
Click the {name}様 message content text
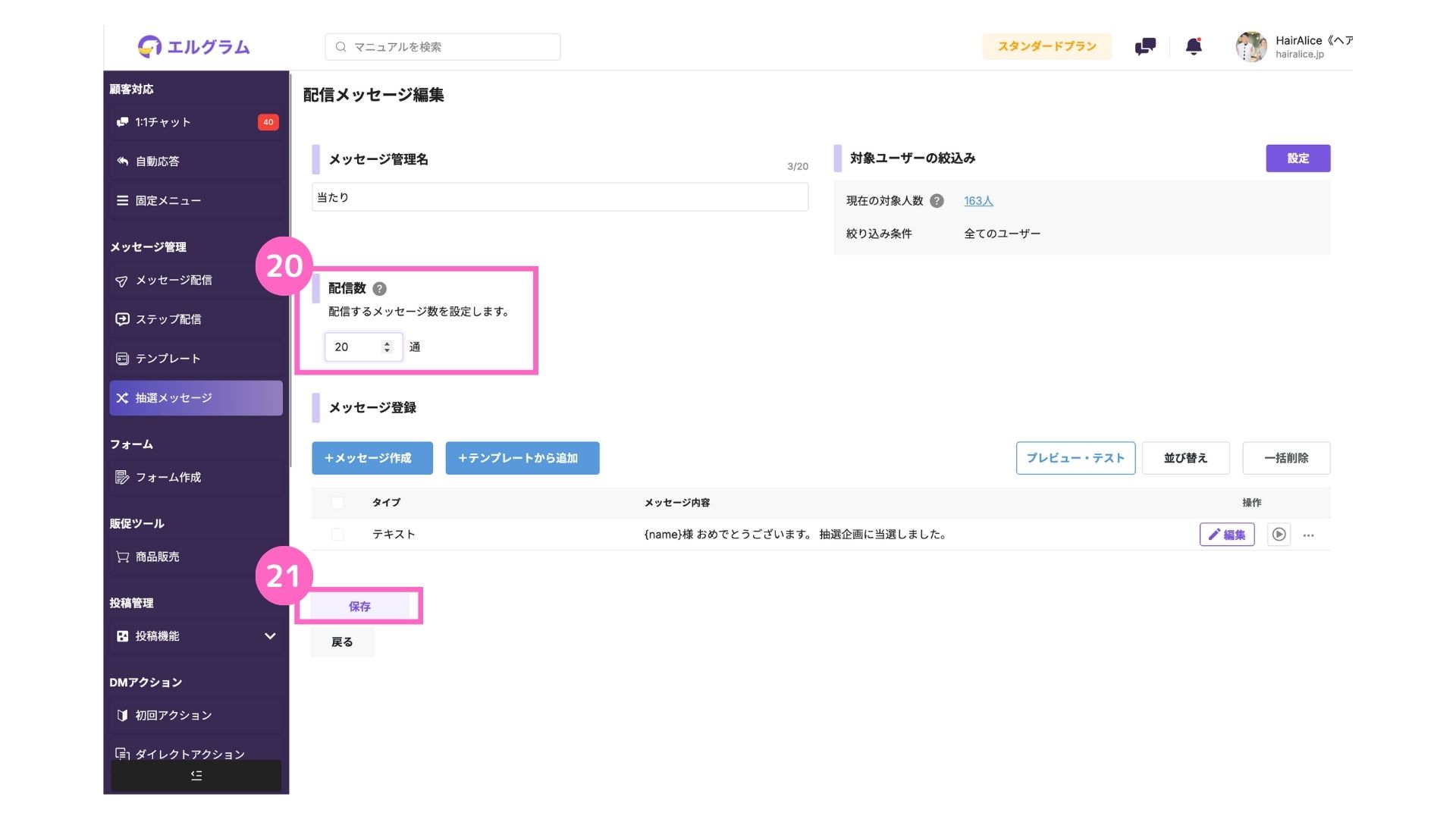(x=795, y=535)
